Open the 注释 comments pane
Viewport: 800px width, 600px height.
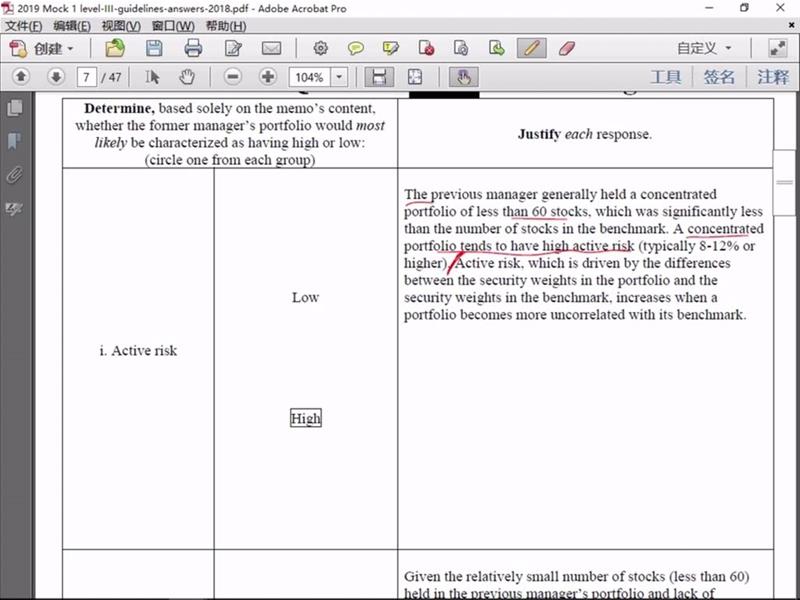[773, 77]
